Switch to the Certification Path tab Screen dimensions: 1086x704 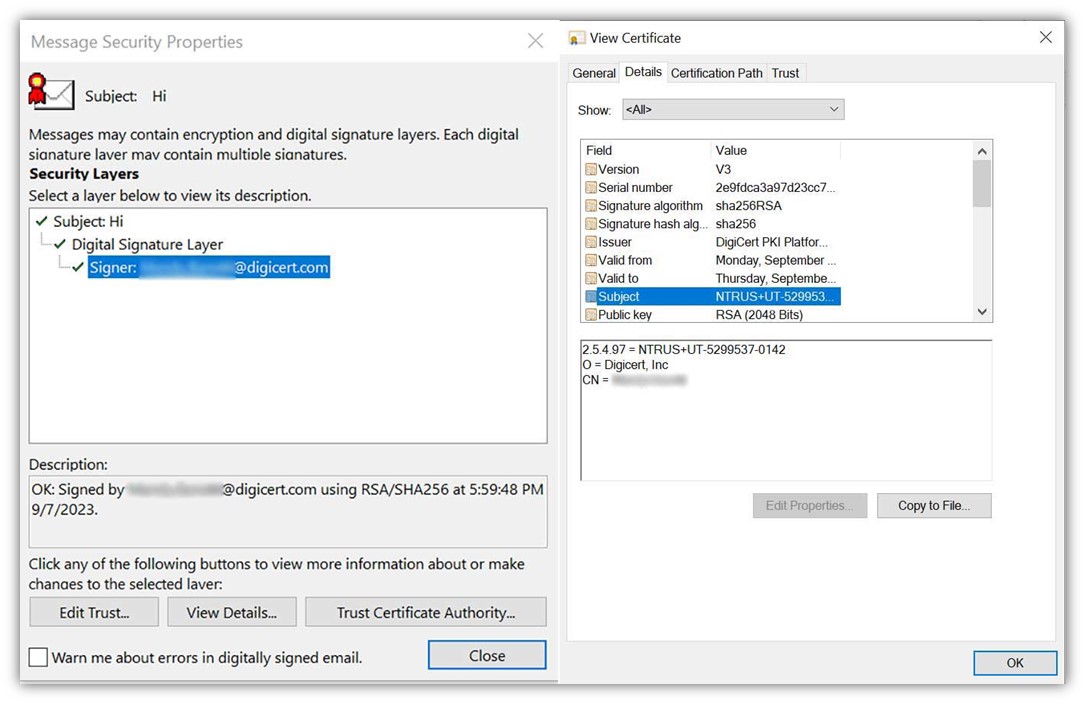(x=716, y=72)
